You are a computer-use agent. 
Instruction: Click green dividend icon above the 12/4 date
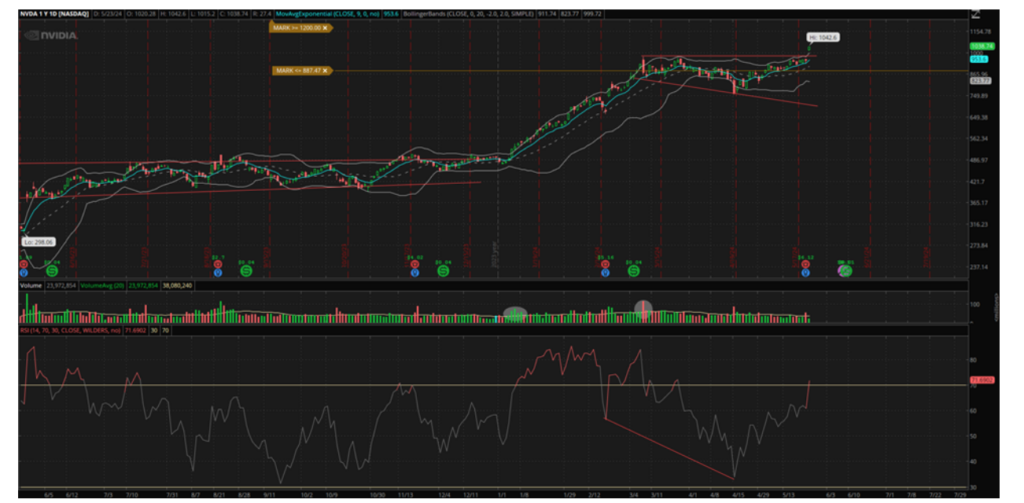pyautogui.click(x=443, y=270)
